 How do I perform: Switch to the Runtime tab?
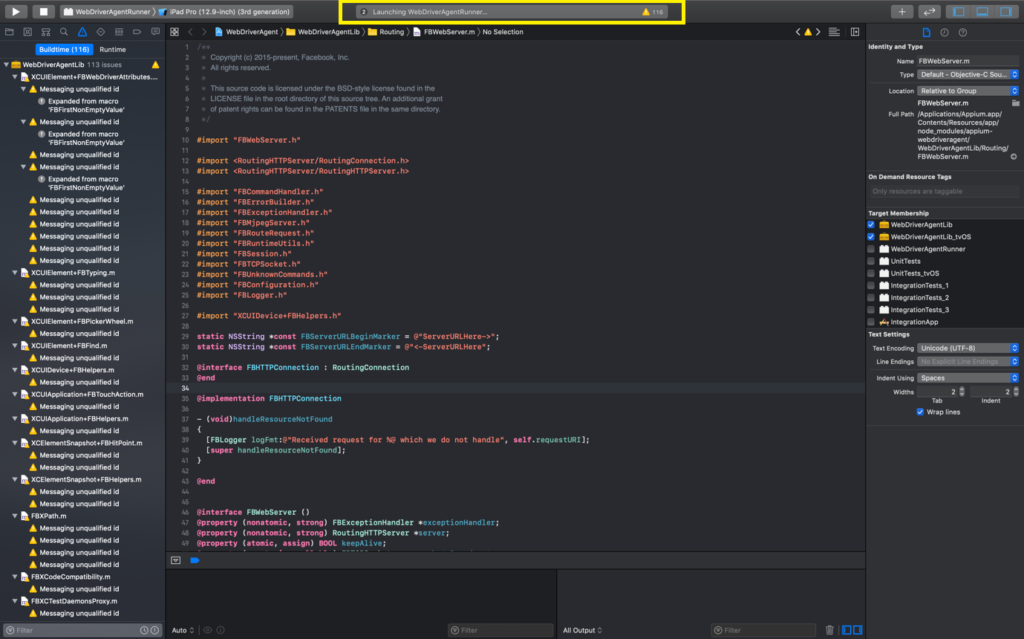pyautogui.click(x=112, y=50)
